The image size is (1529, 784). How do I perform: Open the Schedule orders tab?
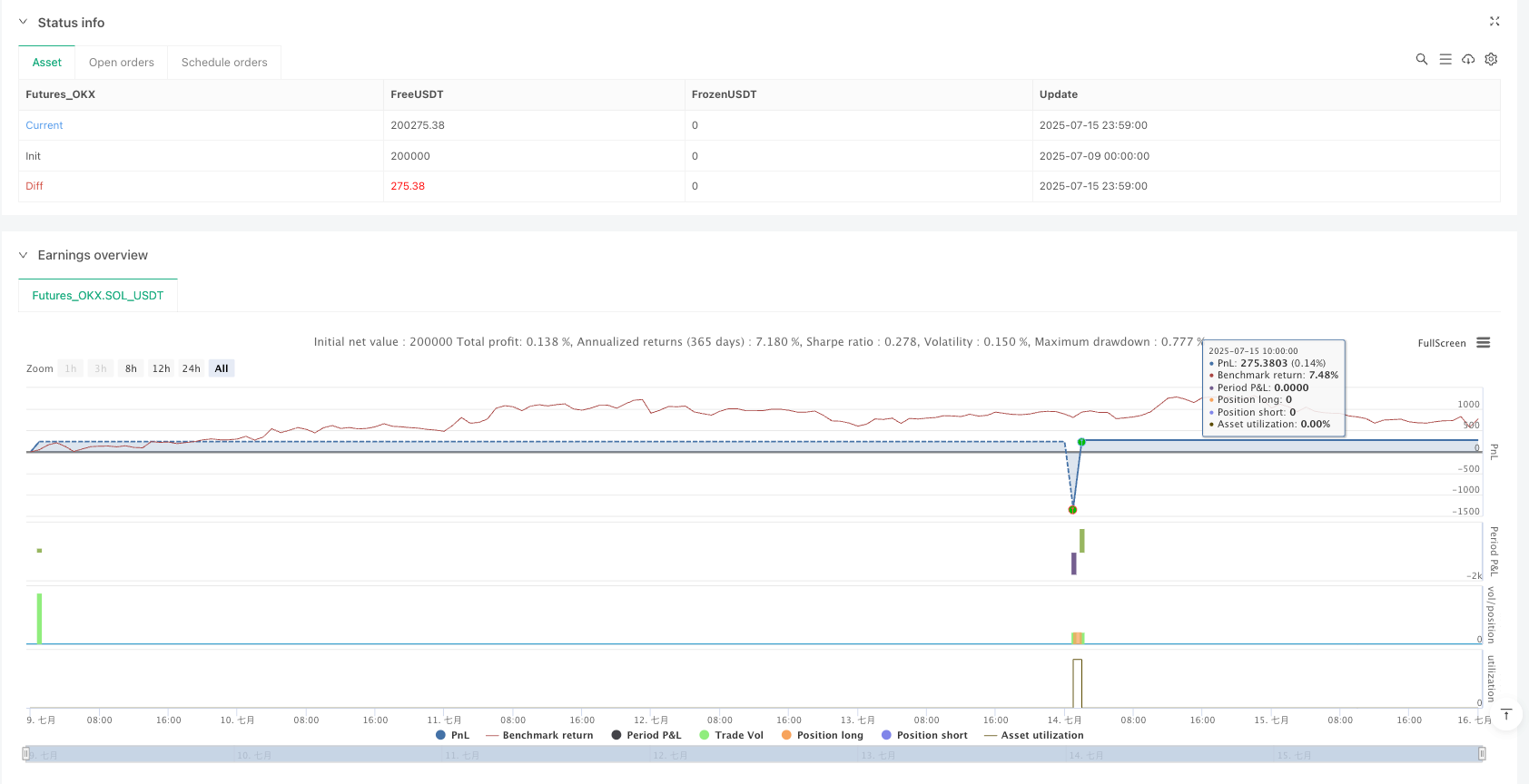[224, 63]
